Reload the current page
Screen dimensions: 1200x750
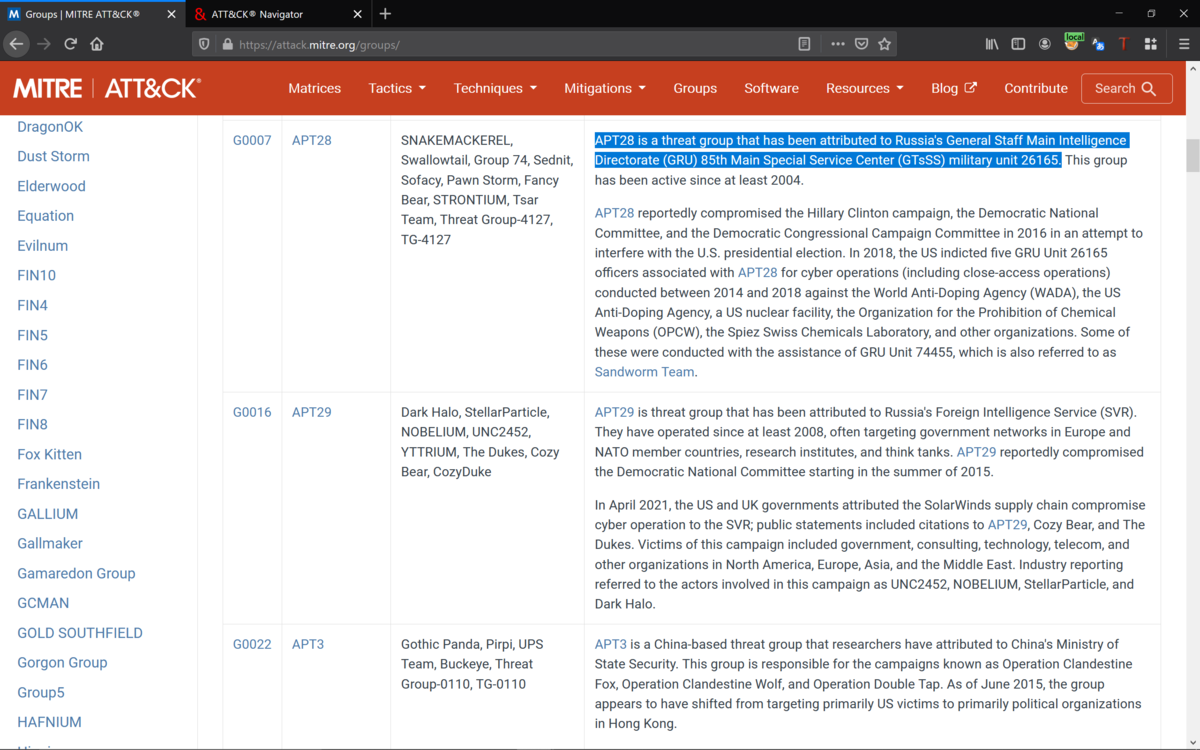[70, 44]
